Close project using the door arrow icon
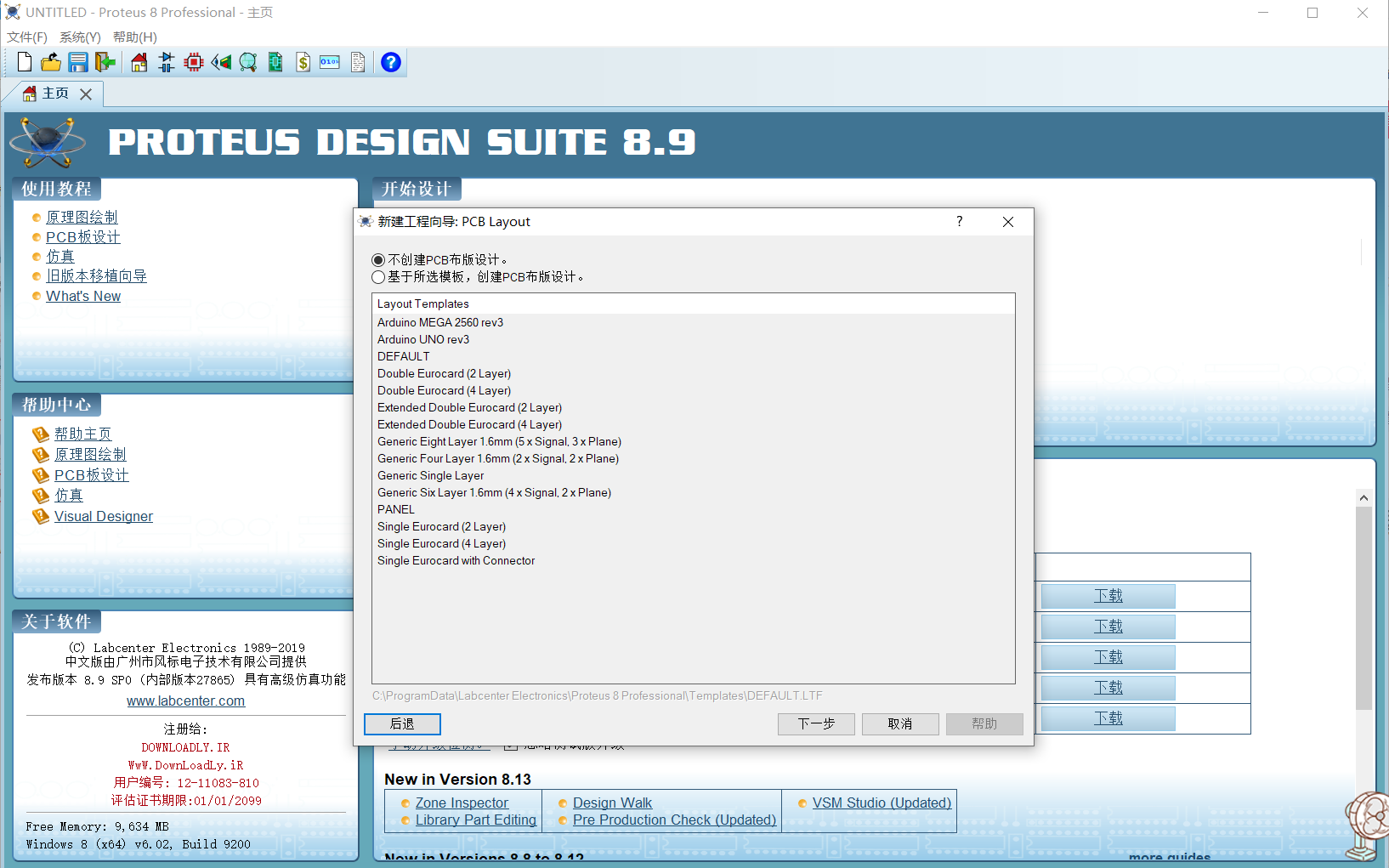The height and width of the screenshot is (868, 1389). 105,62
